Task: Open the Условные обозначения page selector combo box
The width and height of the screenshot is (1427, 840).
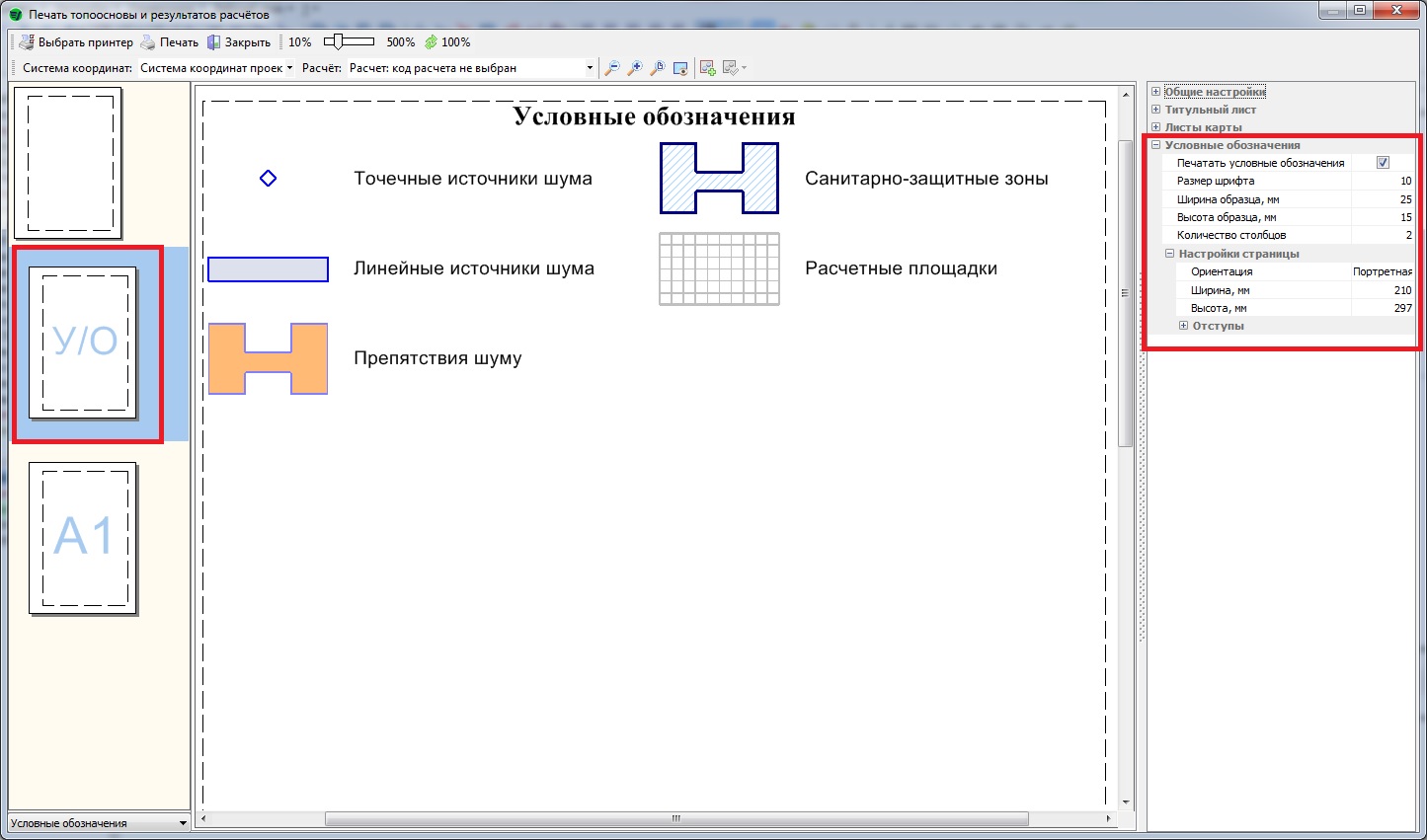Action: [x=98, y=823]
